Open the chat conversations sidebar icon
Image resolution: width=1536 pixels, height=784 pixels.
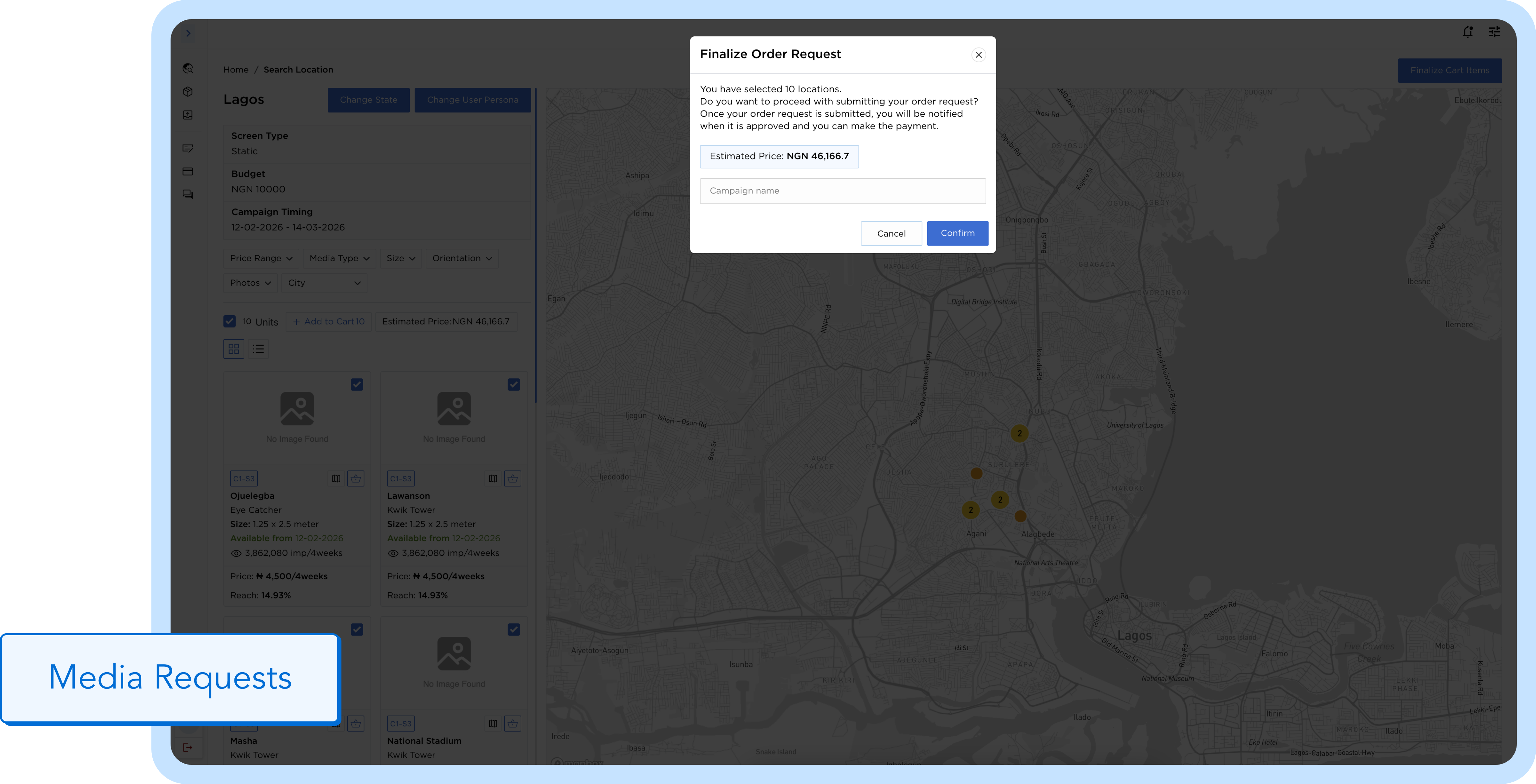(x=188, y=194)
